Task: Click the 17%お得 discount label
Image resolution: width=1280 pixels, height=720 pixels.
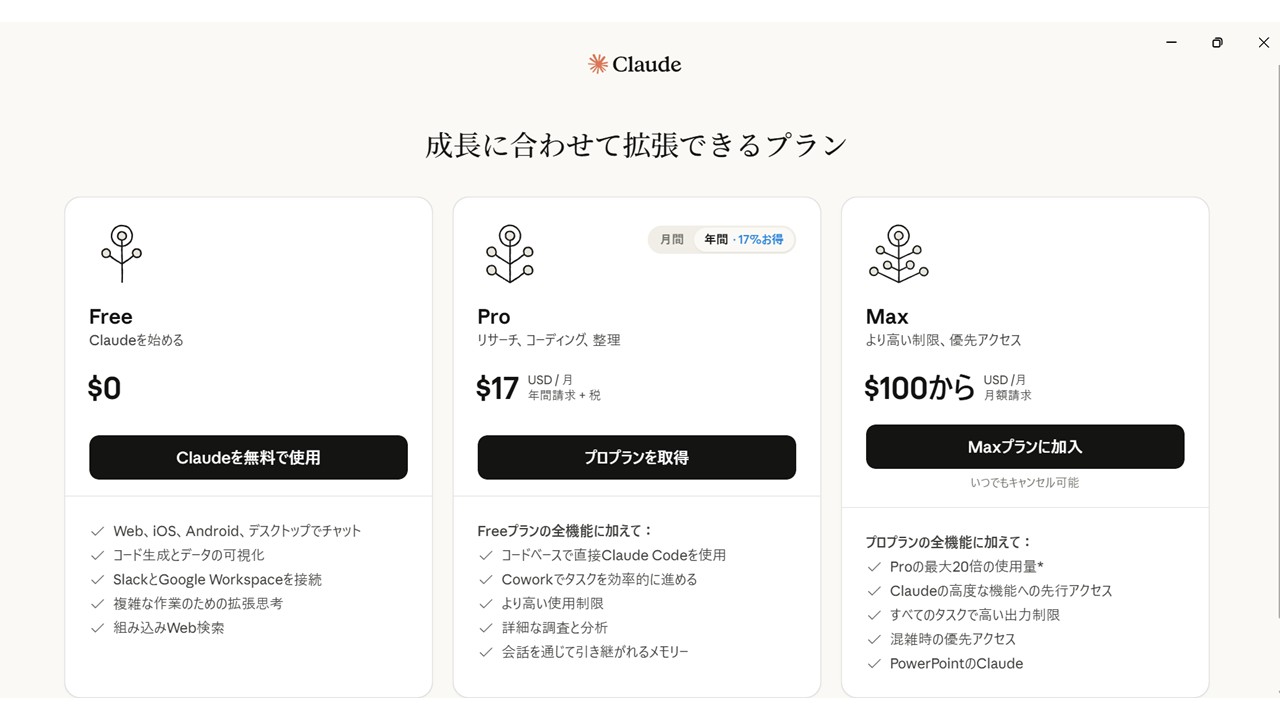Action: 760,240
